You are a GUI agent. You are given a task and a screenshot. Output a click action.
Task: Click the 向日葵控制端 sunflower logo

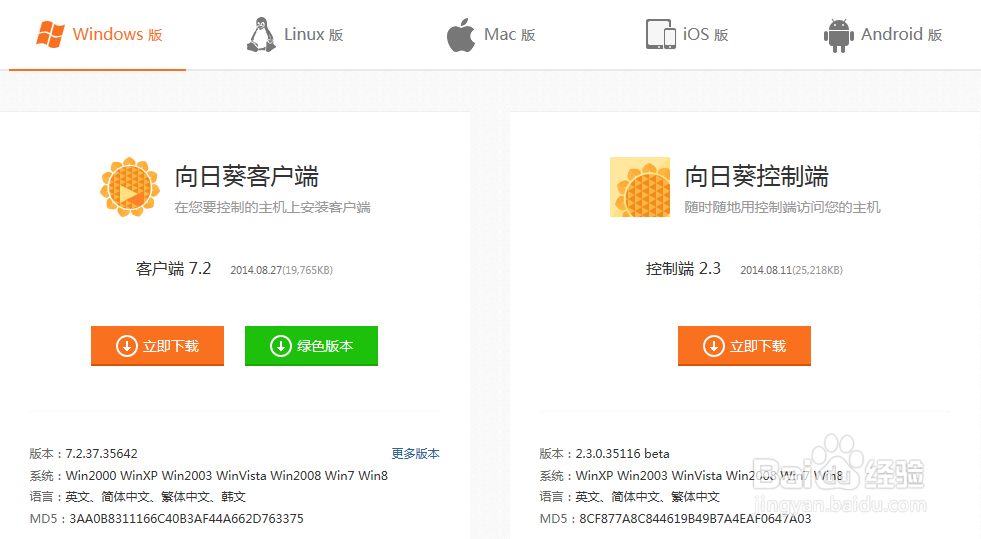[x=640, y=187]
